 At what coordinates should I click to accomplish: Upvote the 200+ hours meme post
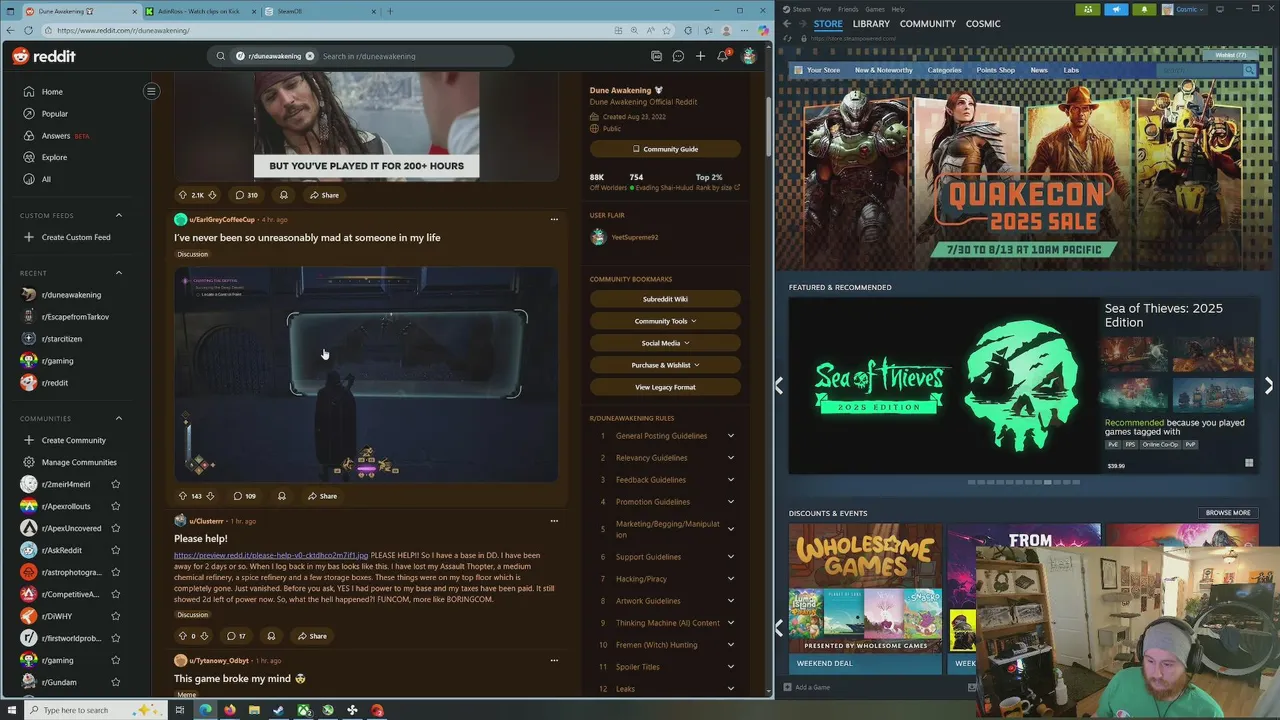[x=183, y=195]
